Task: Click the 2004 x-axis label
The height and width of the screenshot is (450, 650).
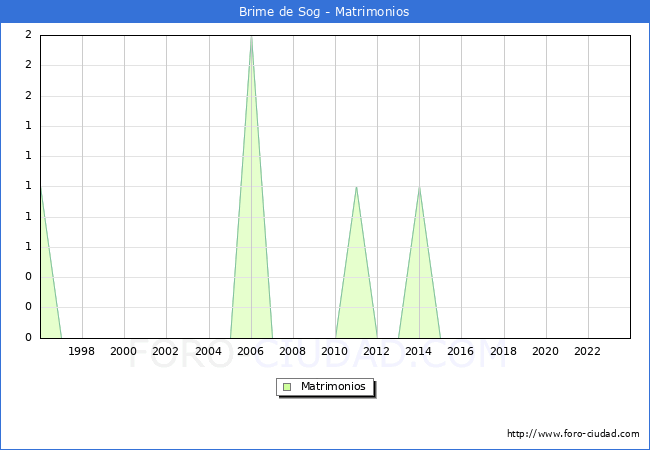Action: coord(208,351)
